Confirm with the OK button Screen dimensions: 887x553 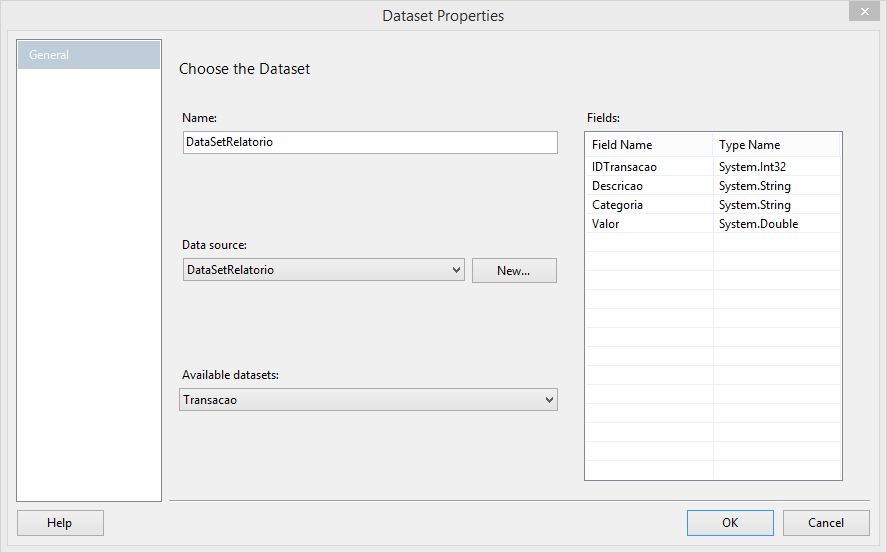tap(730, 523)
